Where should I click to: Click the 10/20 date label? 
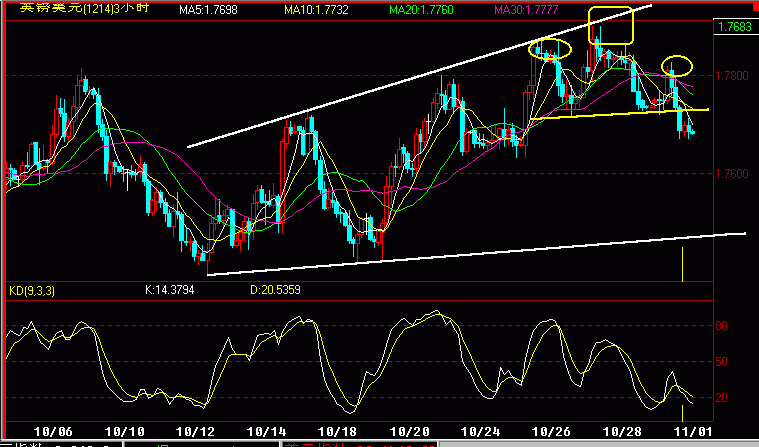pos(409,431)
